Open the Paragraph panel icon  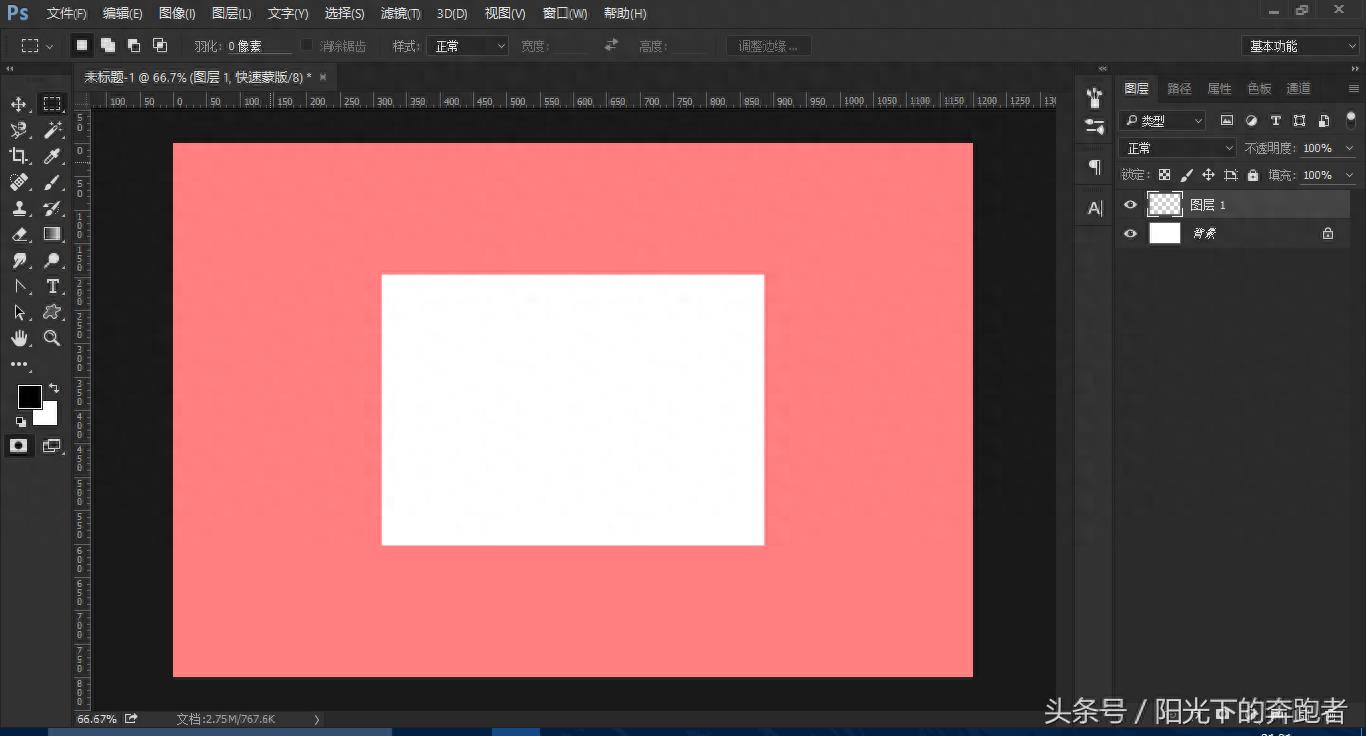1094,167
